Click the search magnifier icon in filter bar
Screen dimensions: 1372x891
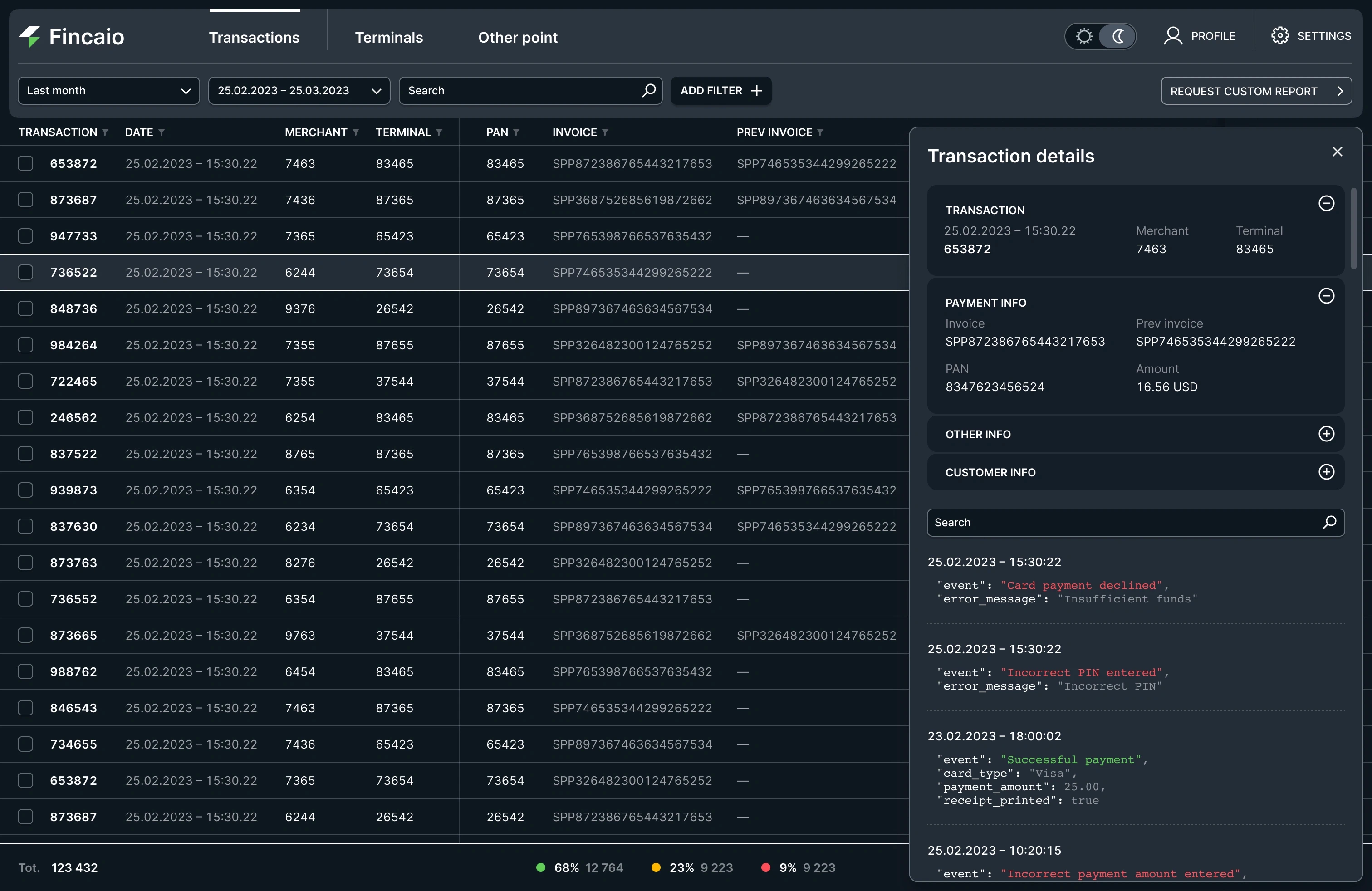click(x=648, y=90)
